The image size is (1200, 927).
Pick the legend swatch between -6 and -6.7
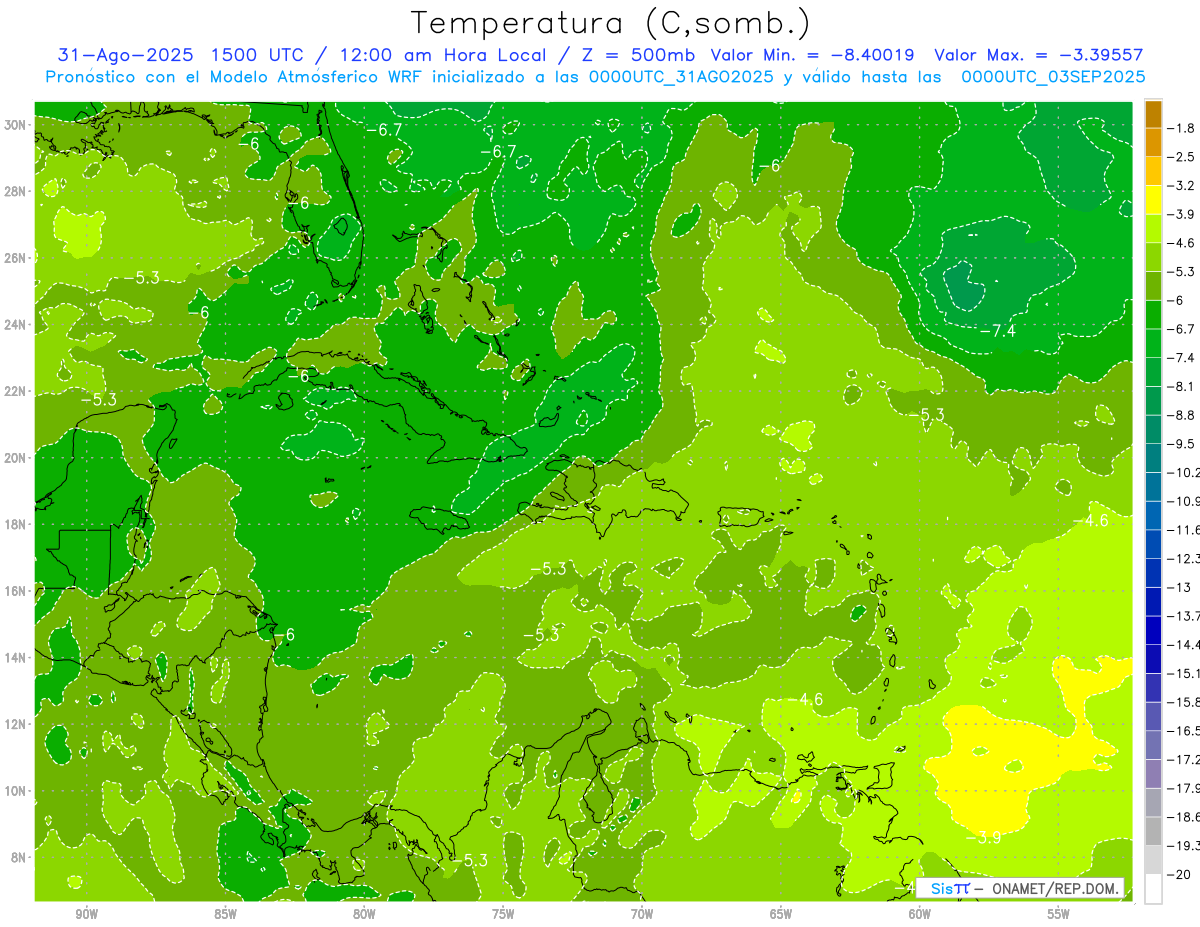[1153, 315]
